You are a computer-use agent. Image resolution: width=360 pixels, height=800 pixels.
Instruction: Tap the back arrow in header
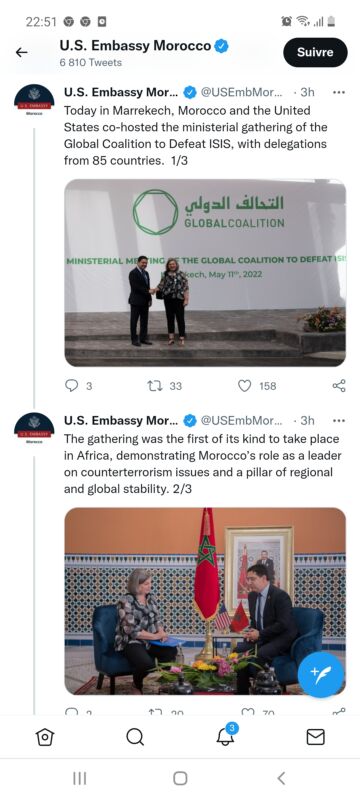[21, 52]
